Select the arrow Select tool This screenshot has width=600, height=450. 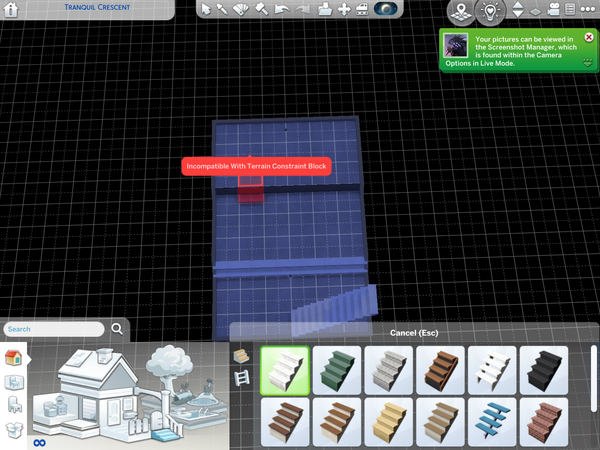click(x=206, y=9)
